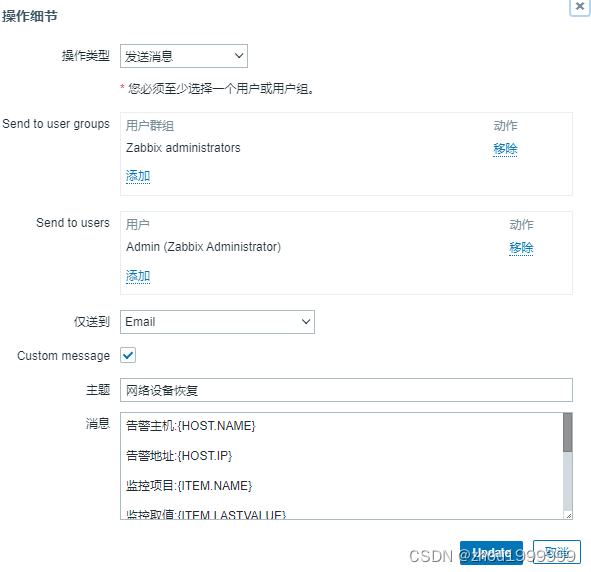The width and height of the screenshot is (591, 572).
Task: Click the 'Send to user groups' label
Action: (56, 124)
